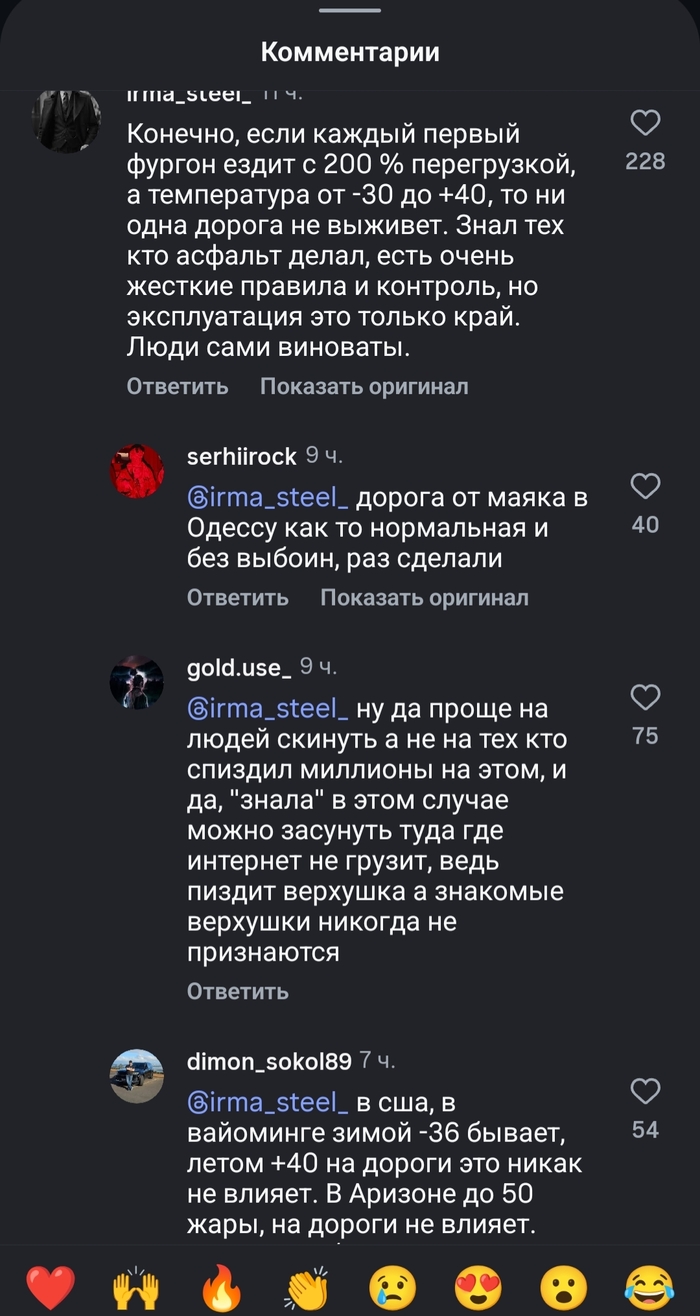React with the surprised face emoji
This screenshot has height=1316, width=700.
click(x=564, y=1285)
